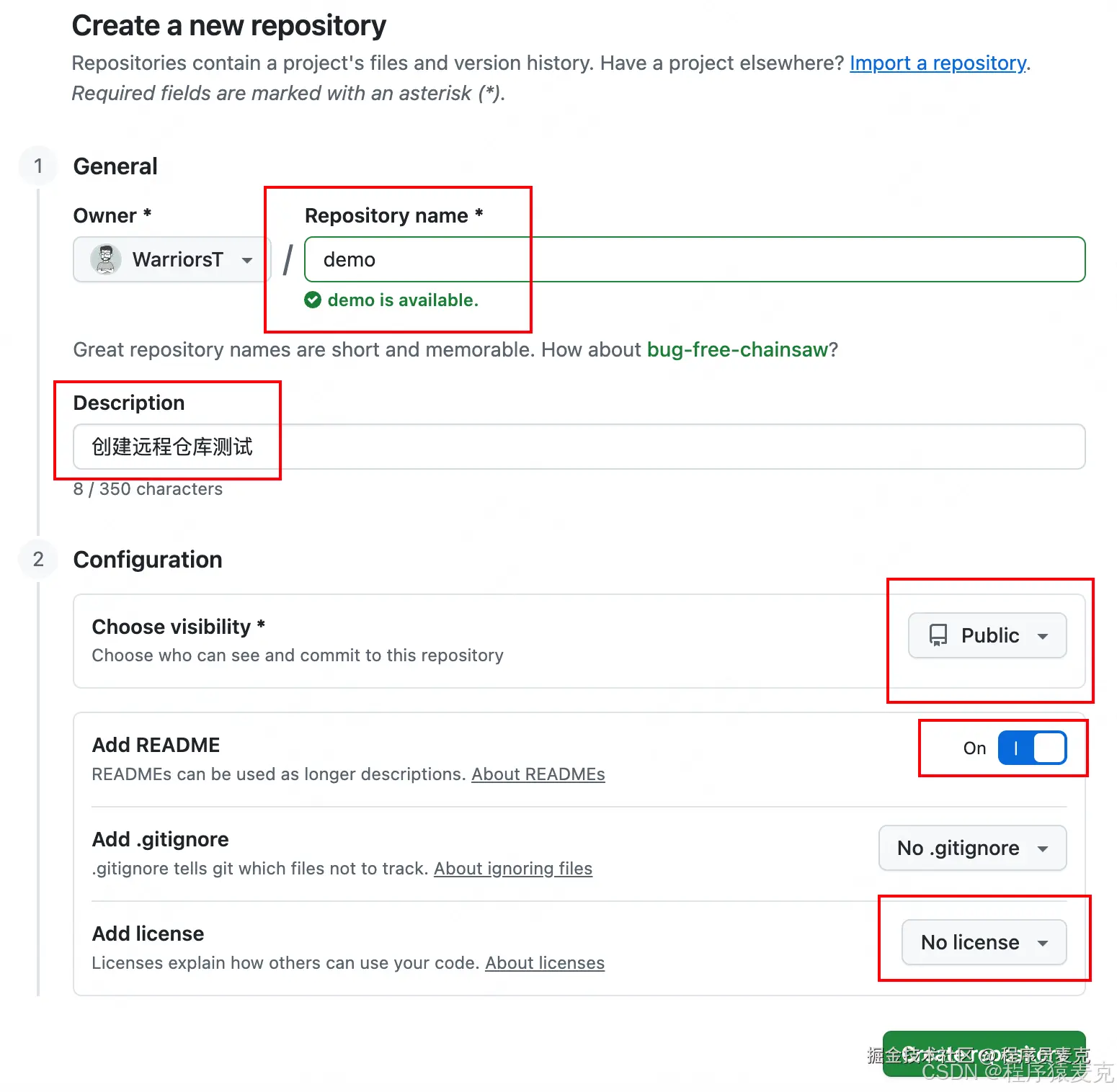Screen dimensions: 1117x1092
Task: Open the WarriorsT owner dropdown
Action: (172, 259)
